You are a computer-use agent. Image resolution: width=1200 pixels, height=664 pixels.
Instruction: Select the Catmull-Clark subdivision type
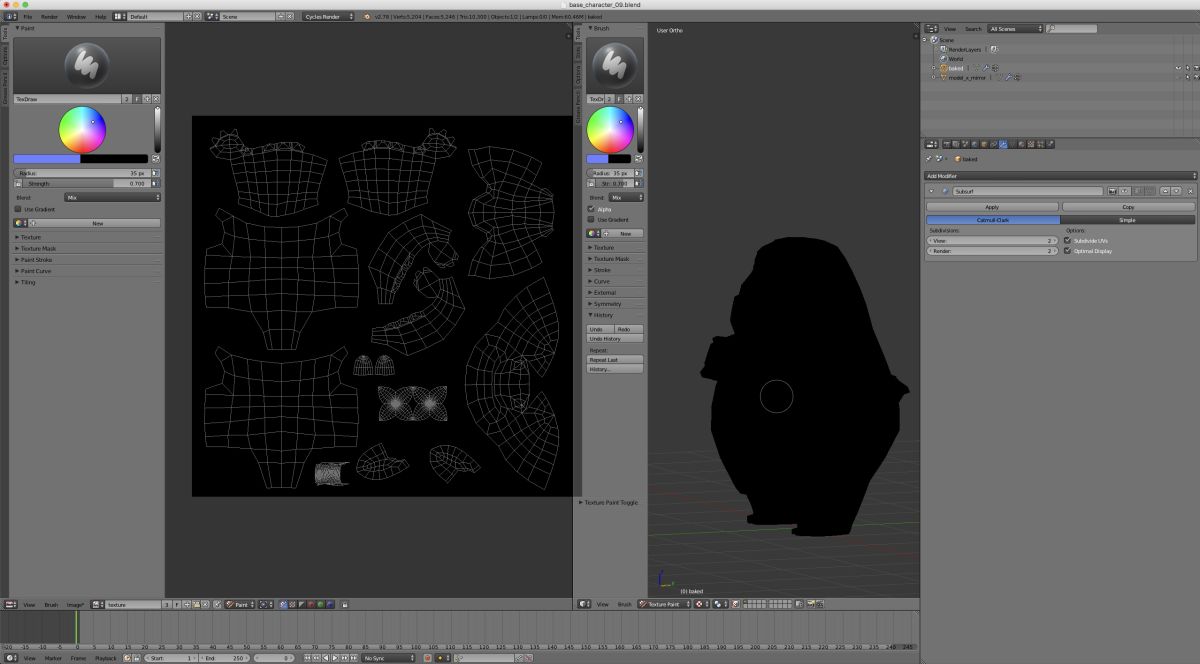pyautogui.click(x=992, y=219)
